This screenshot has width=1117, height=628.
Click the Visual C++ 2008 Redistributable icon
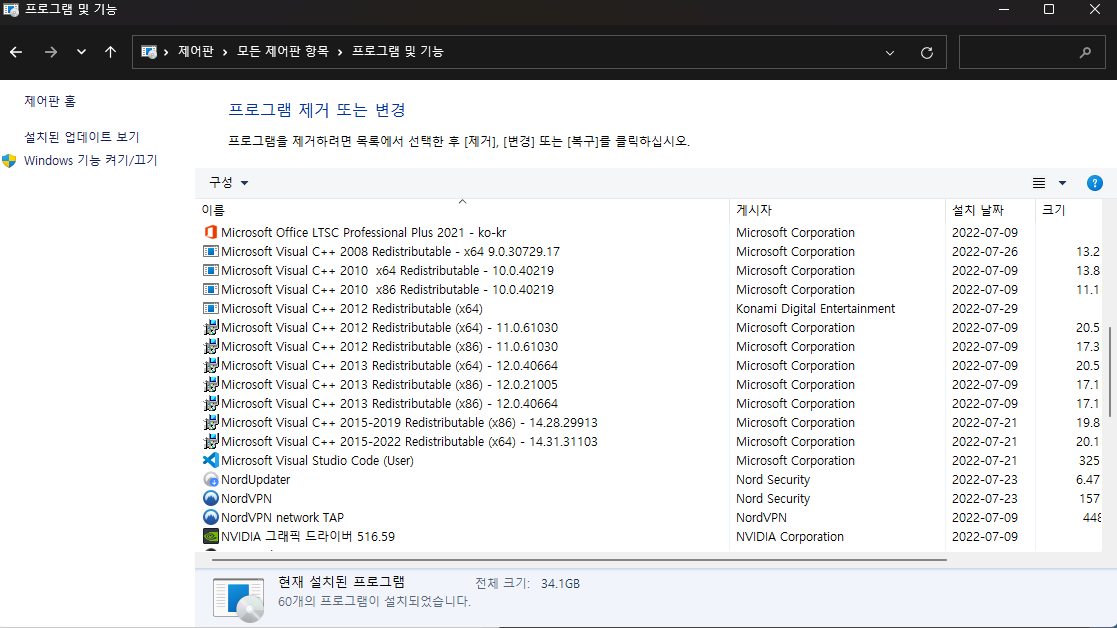pyautogui.click(x=210, y=251)
